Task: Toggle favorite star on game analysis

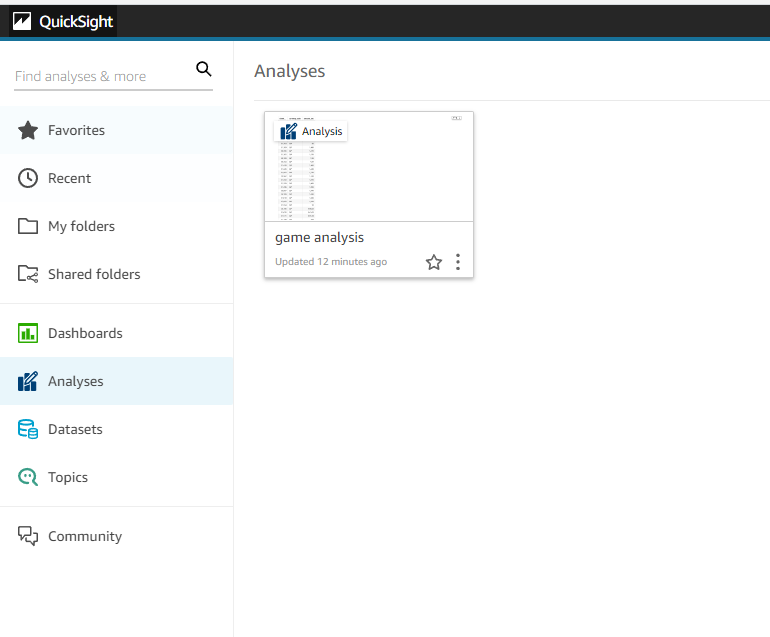Action: [434, 262]
